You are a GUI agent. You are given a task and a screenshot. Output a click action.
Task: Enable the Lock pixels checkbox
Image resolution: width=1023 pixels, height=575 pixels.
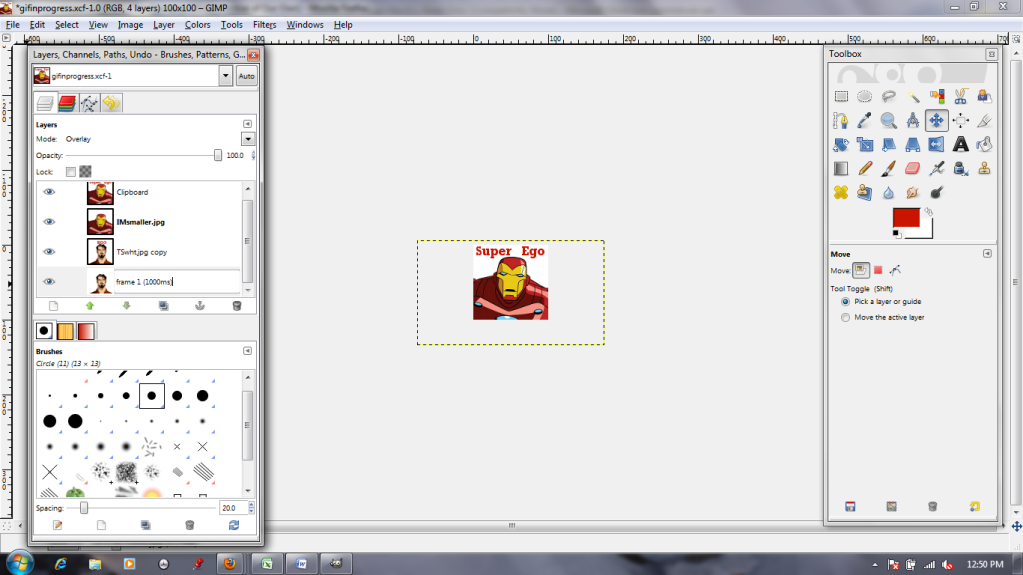tap(70, 172)
